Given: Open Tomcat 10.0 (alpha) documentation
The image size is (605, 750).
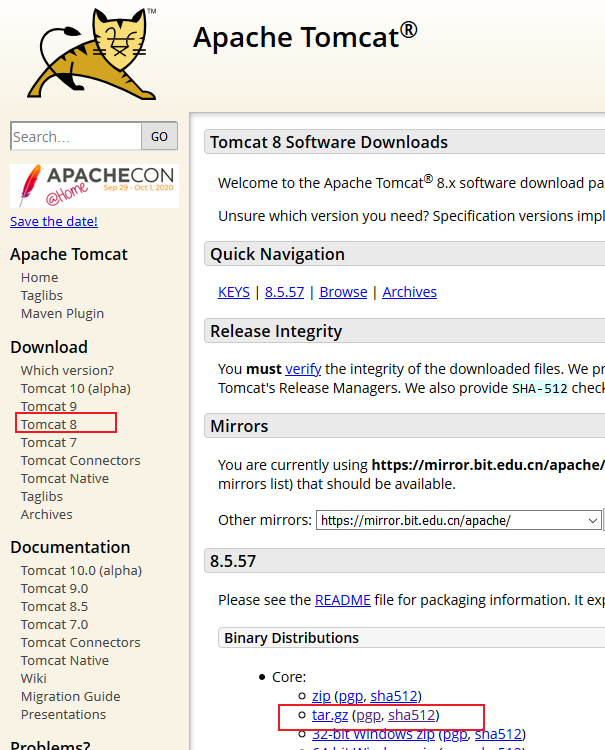Looking at the screenshot, I should point(81,571).
